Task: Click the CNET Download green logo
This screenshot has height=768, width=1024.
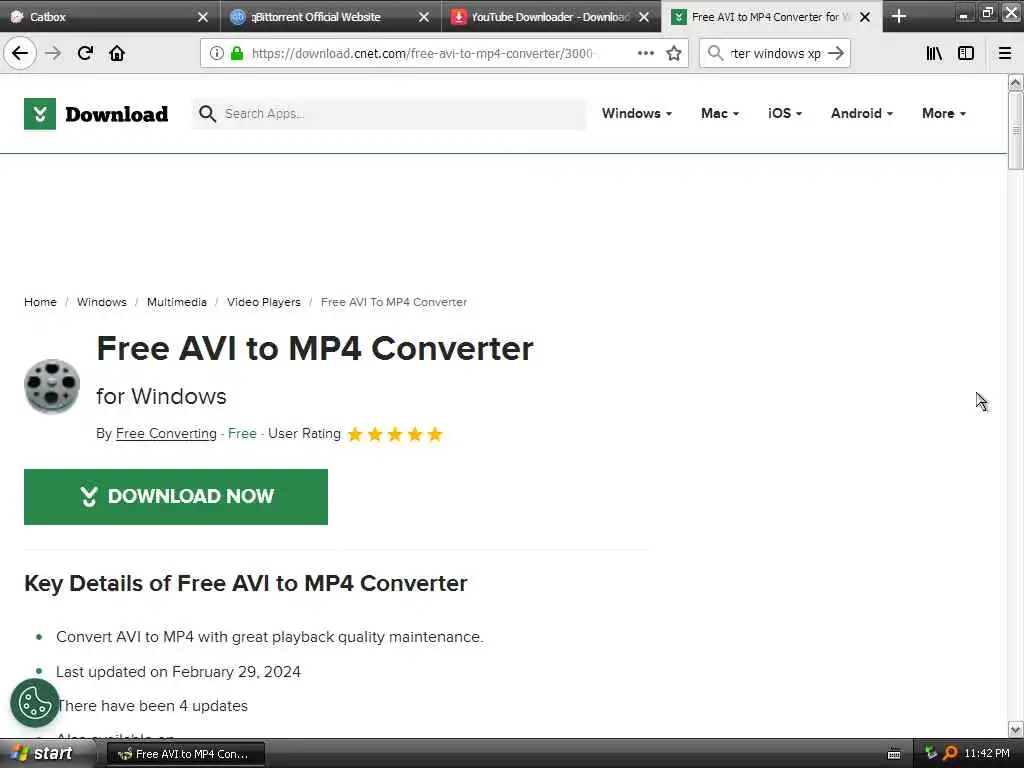Action: point(40,114)
